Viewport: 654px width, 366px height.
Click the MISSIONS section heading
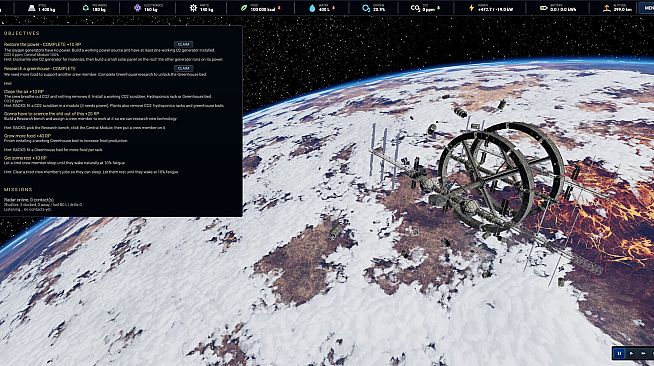(18, 189)
